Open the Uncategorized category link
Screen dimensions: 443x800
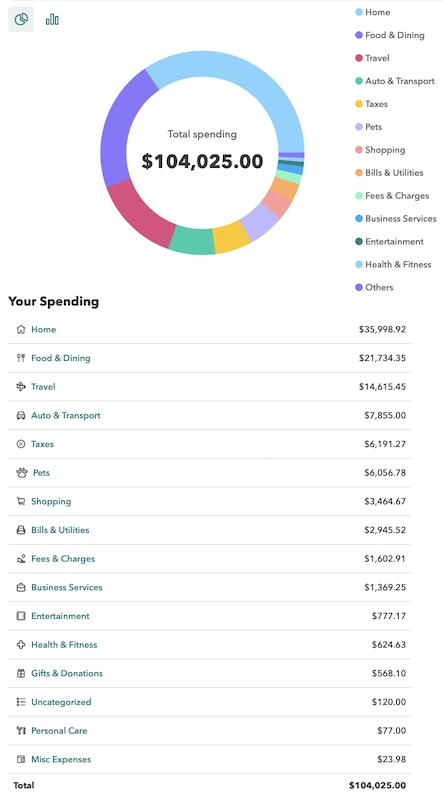[x=61, y=702]
